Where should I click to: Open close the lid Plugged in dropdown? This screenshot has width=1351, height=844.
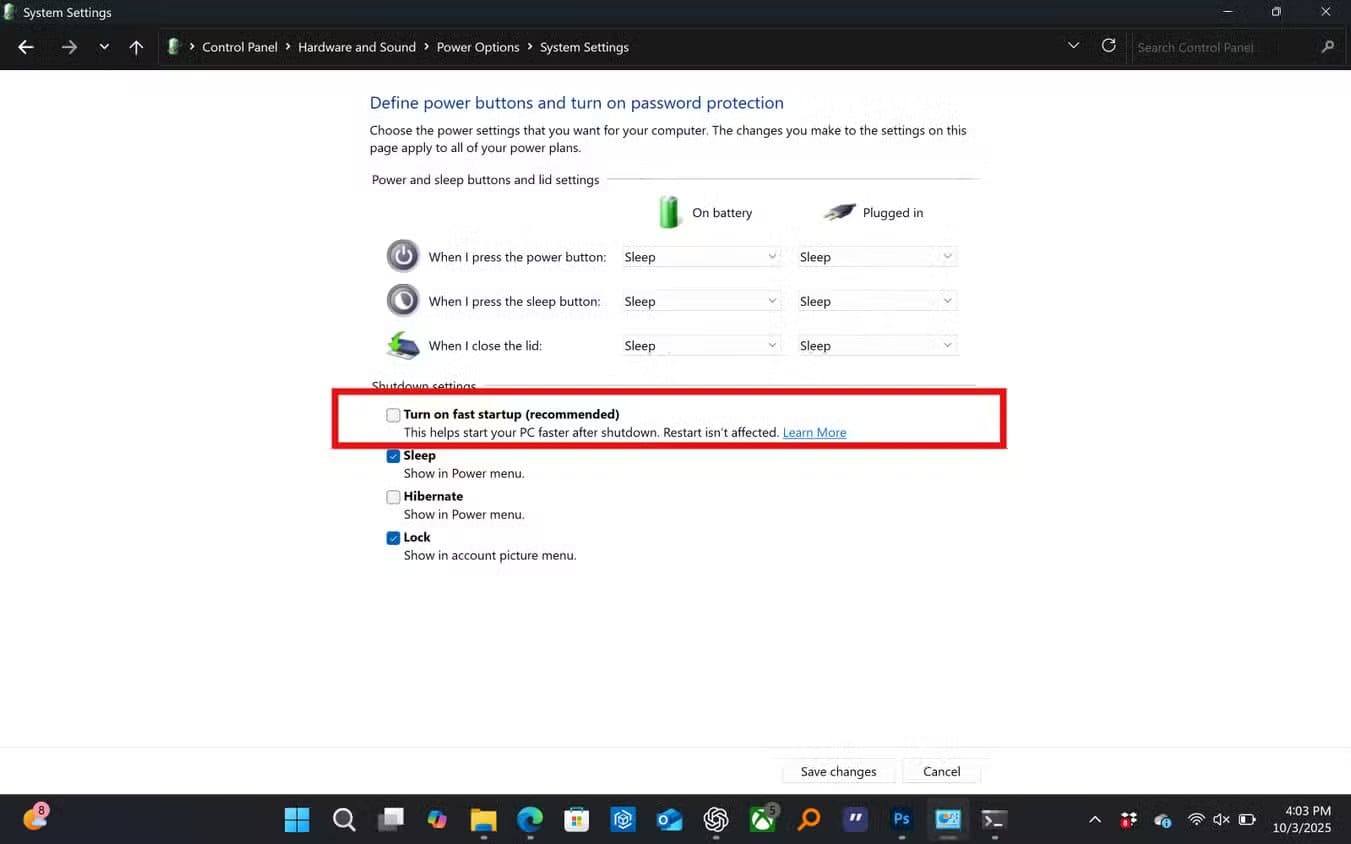[x=876, y=346]
